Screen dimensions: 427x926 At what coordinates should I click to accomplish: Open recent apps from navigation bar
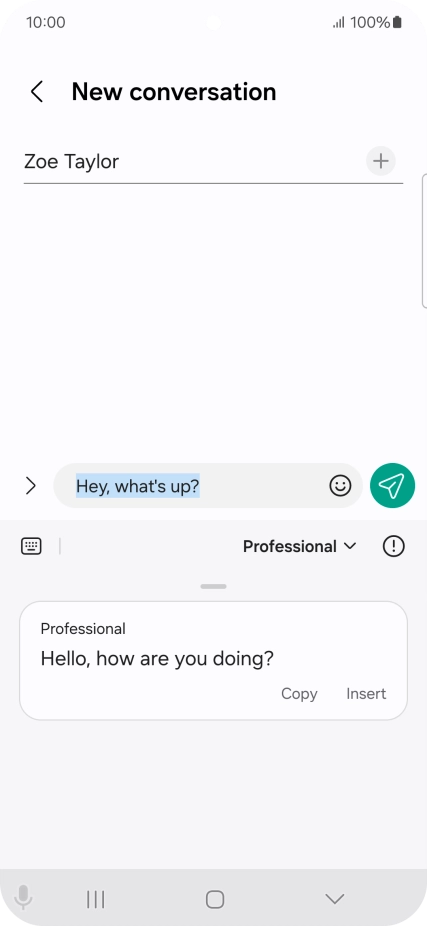[95, 899]
